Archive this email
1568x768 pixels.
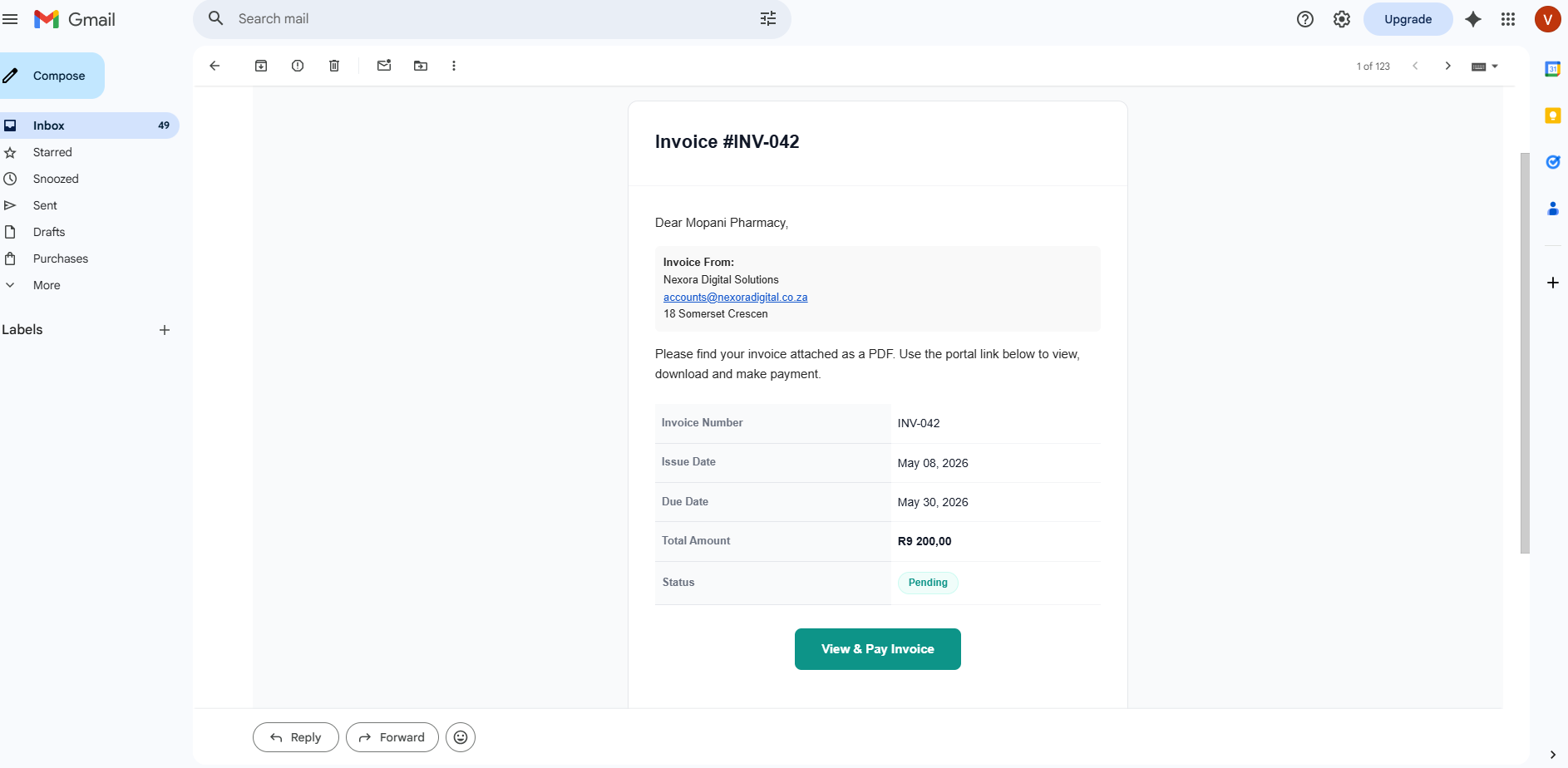pyautogui.click(x=261, y=66)
